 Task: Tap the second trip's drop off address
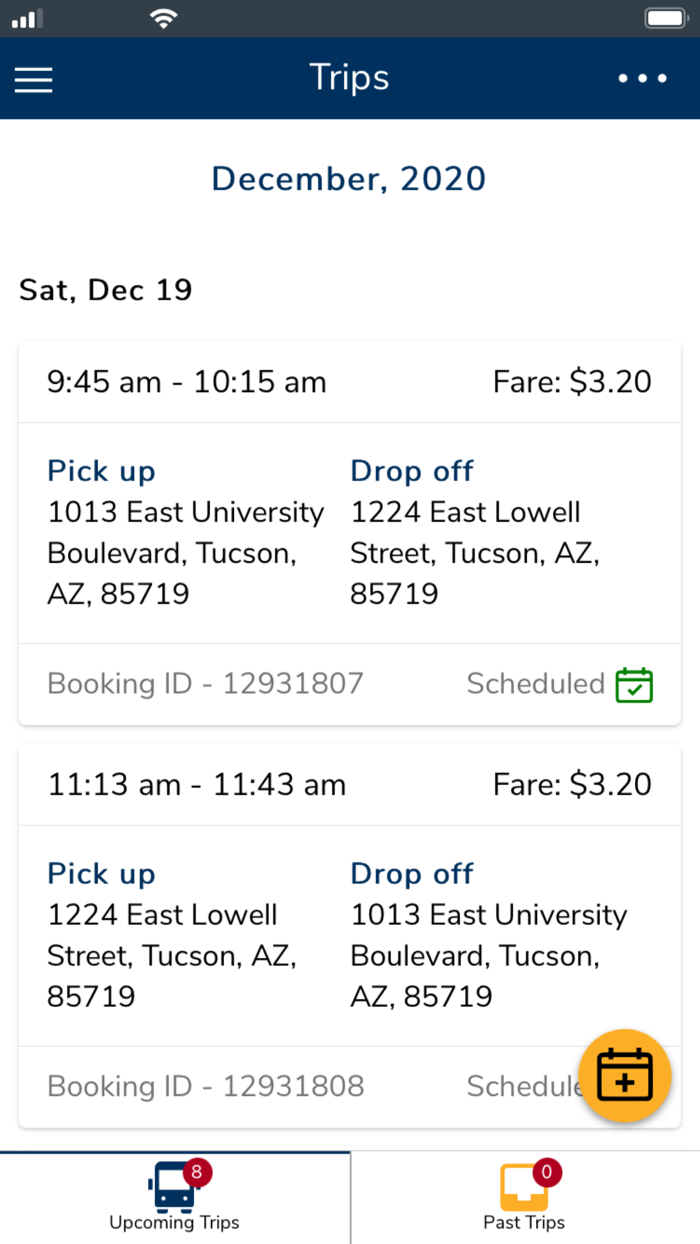coord(488,955)
